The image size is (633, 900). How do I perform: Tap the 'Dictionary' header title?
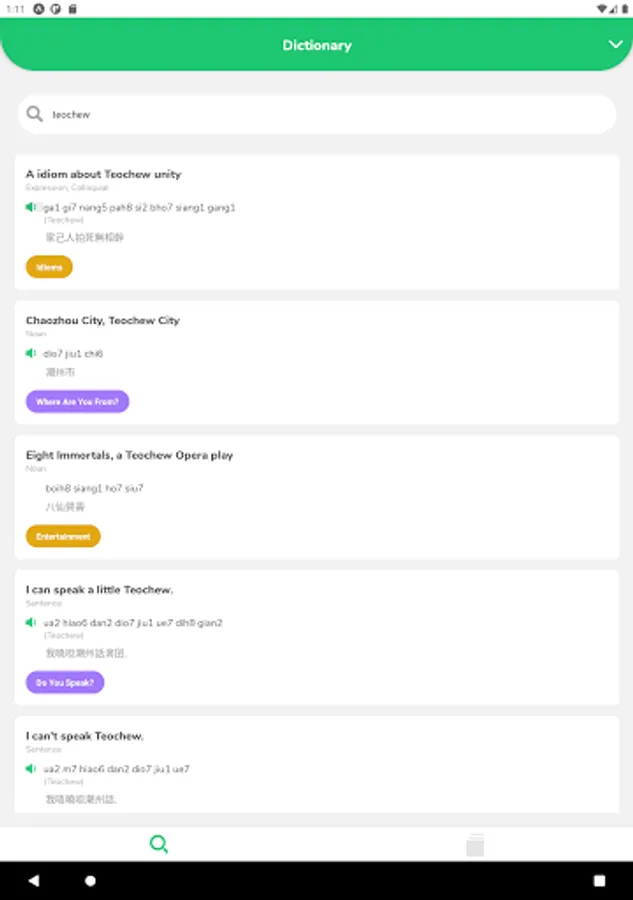(316, 45)
